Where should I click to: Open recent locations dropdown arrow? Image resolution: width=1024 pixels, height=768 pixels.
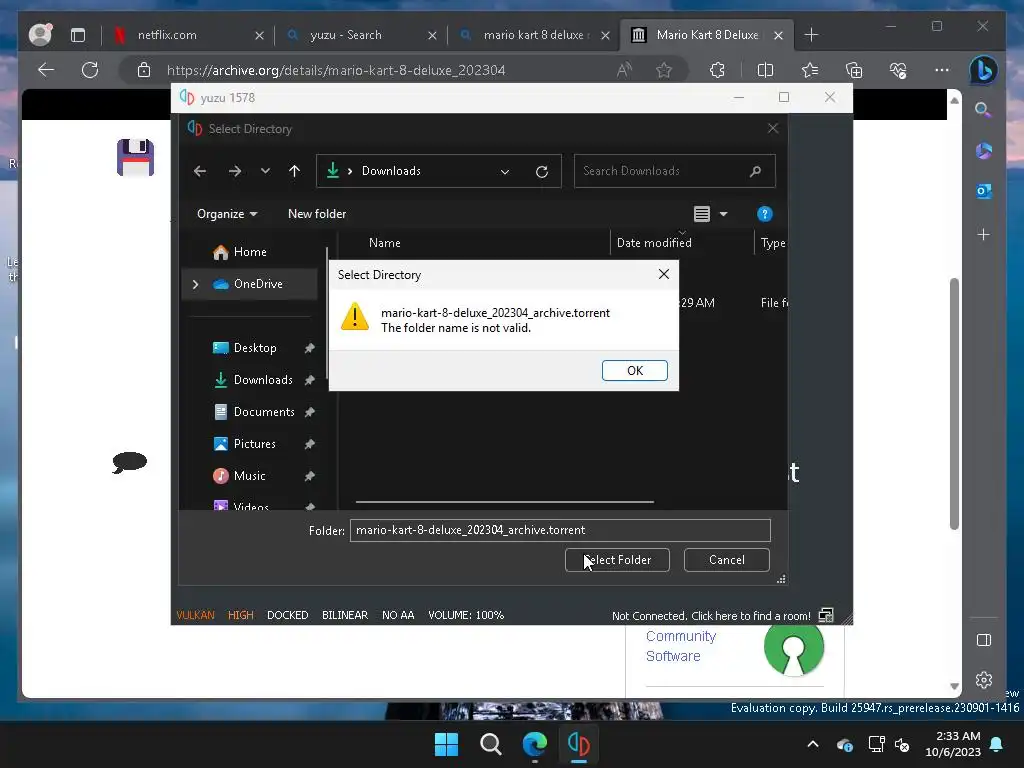[264, 171]
